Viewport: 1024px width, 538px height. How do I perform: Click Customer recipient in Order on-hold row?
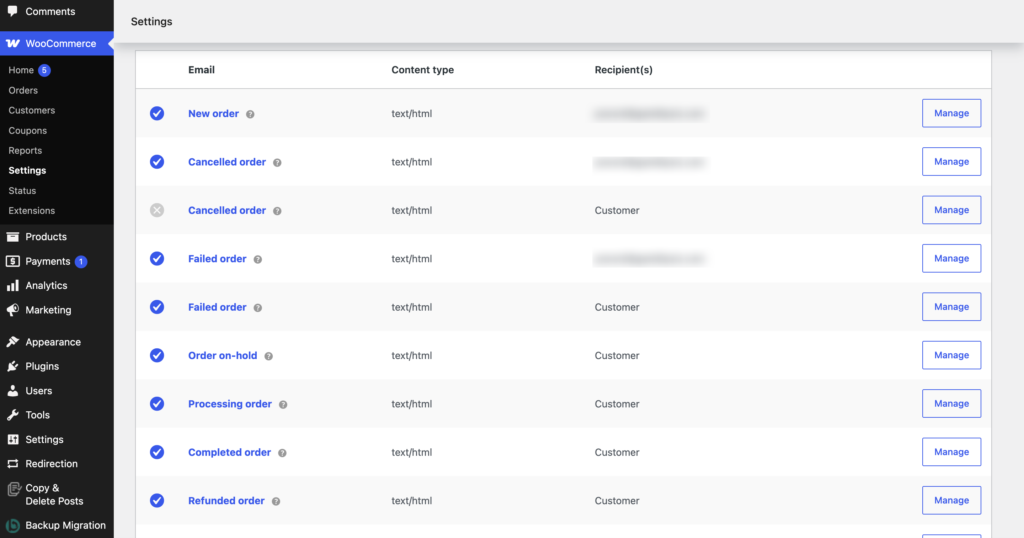point(617,356)
